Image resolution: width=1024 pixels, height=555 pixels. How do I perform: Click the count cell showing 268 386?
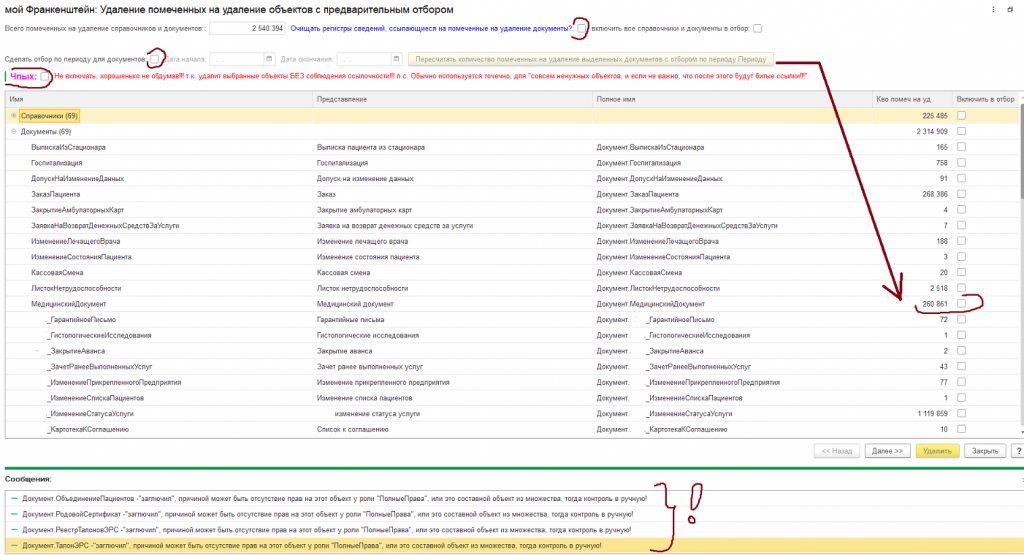(911, 194)
